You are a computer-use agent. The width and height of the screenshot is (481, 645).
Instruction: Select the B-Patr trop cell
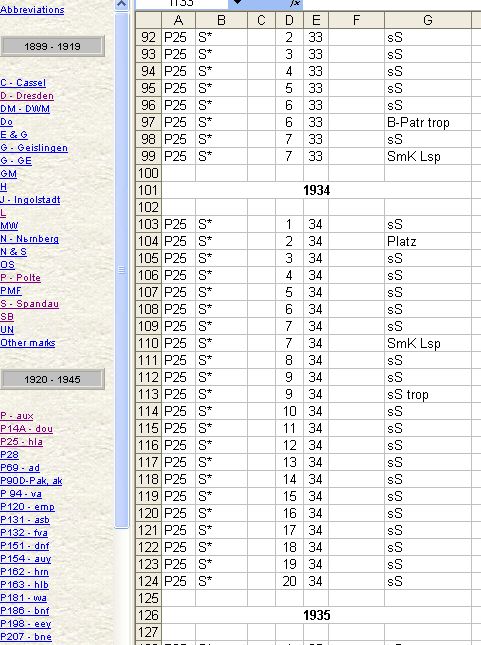point(428,123)
